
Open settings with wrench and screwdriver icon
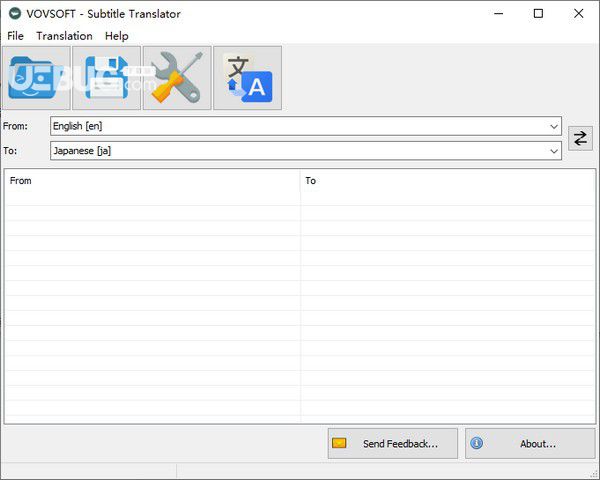(177, 78)
